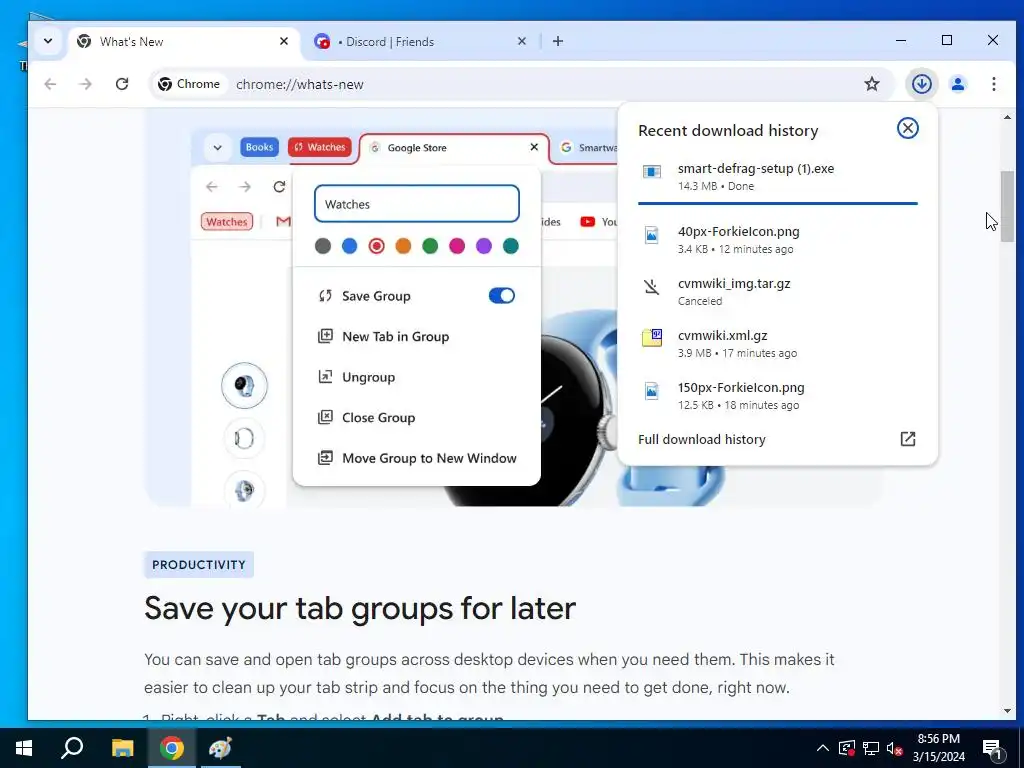Click the PRODUCTIVITY label badge
This screenshot has width=1024, height=768.
(199, 565)
